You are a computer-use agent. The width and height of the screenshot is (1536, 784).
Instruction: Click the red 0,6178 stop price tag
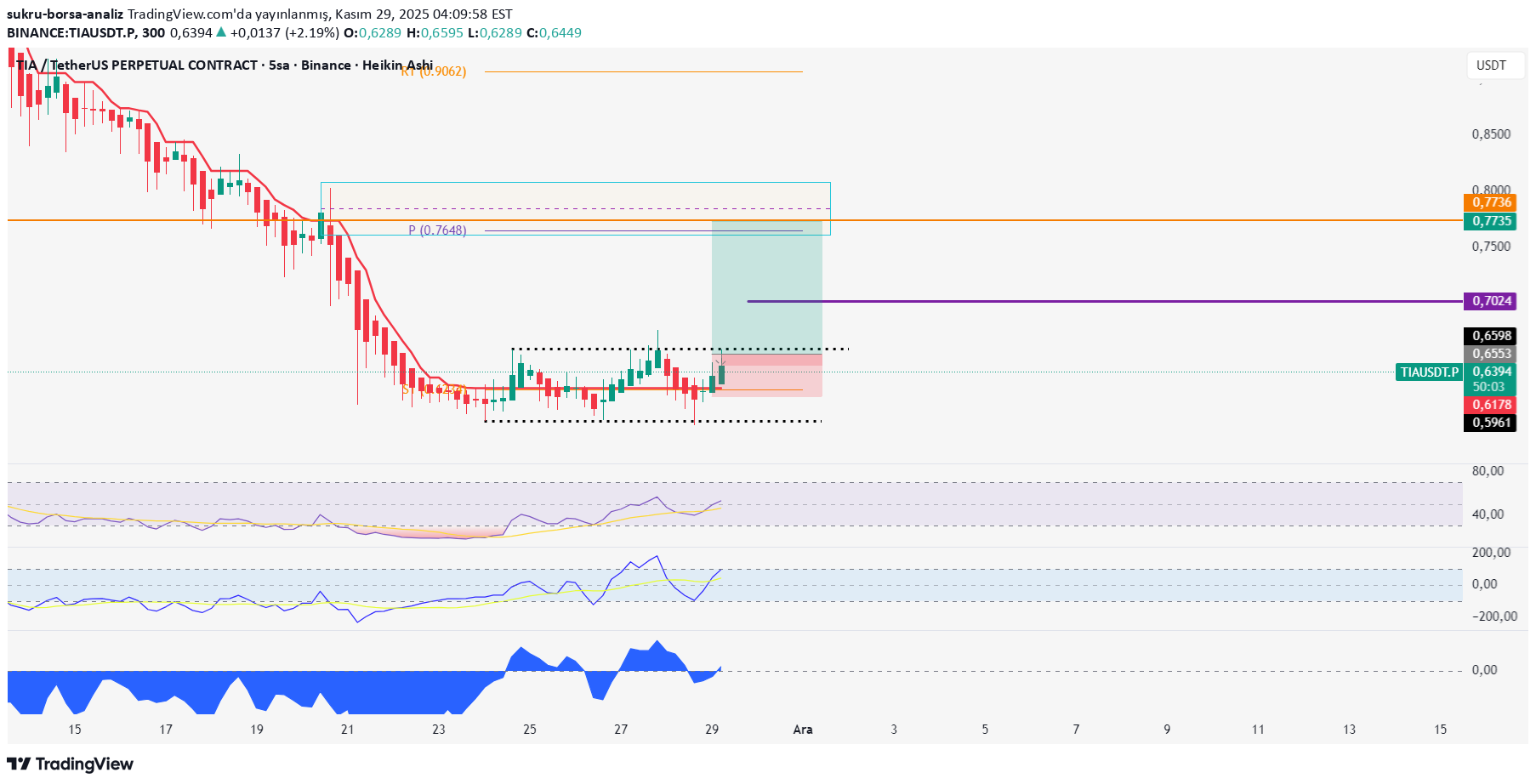click(x=1490, y=406)
